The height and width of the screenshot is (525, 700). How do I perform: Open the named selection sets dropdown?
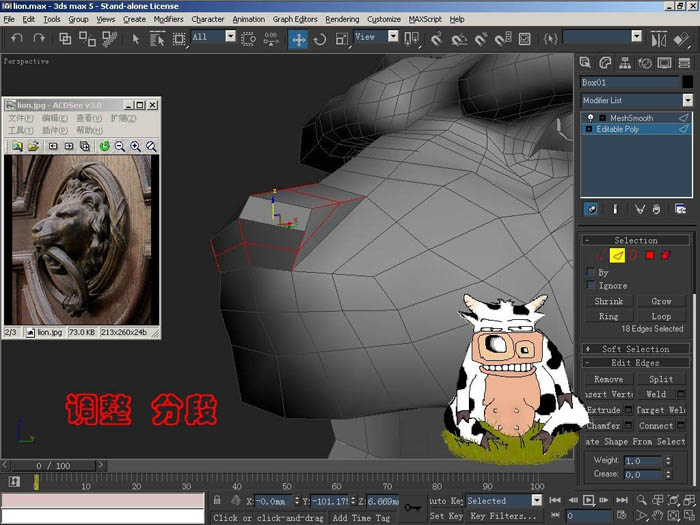pyautogui.click(x=637, y=37)
